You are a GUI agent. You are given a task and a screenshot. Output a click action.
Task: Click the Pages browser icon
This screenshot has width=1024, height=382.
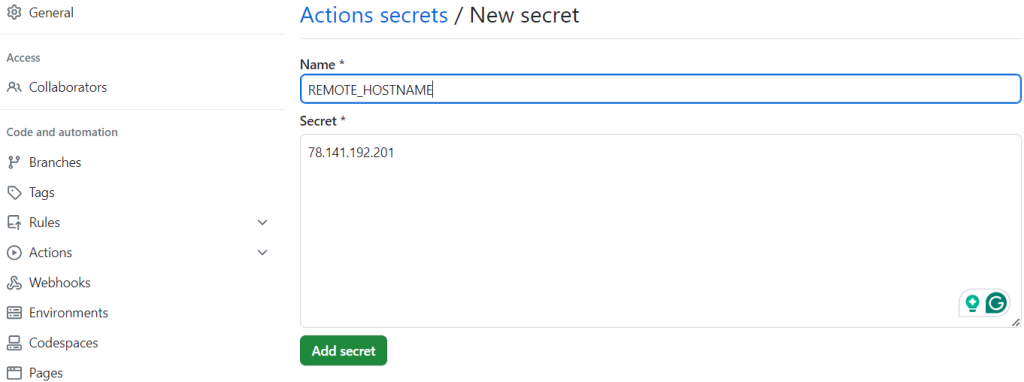click(14, 373)
